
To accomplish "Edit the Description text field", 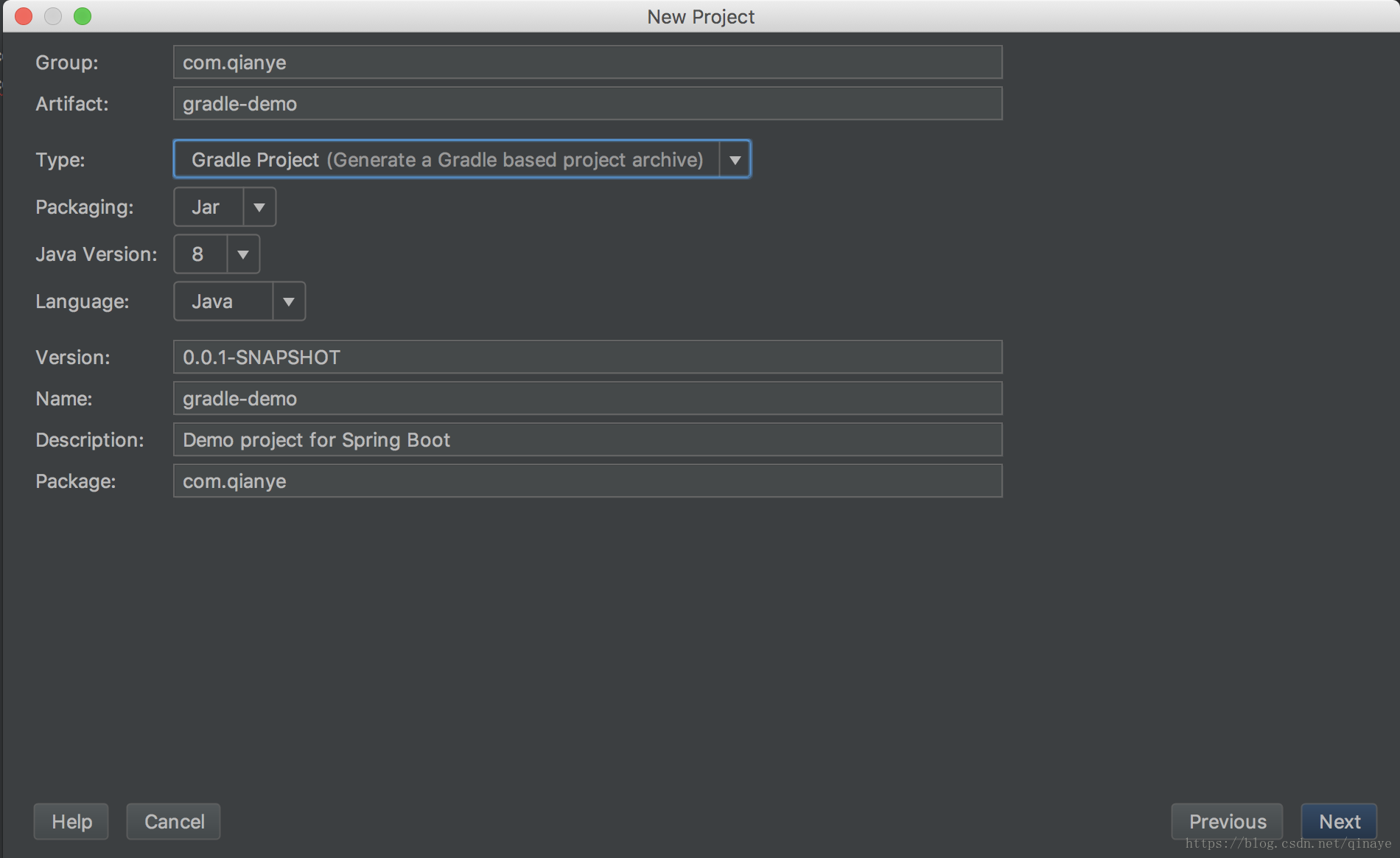I will [587, 440].
